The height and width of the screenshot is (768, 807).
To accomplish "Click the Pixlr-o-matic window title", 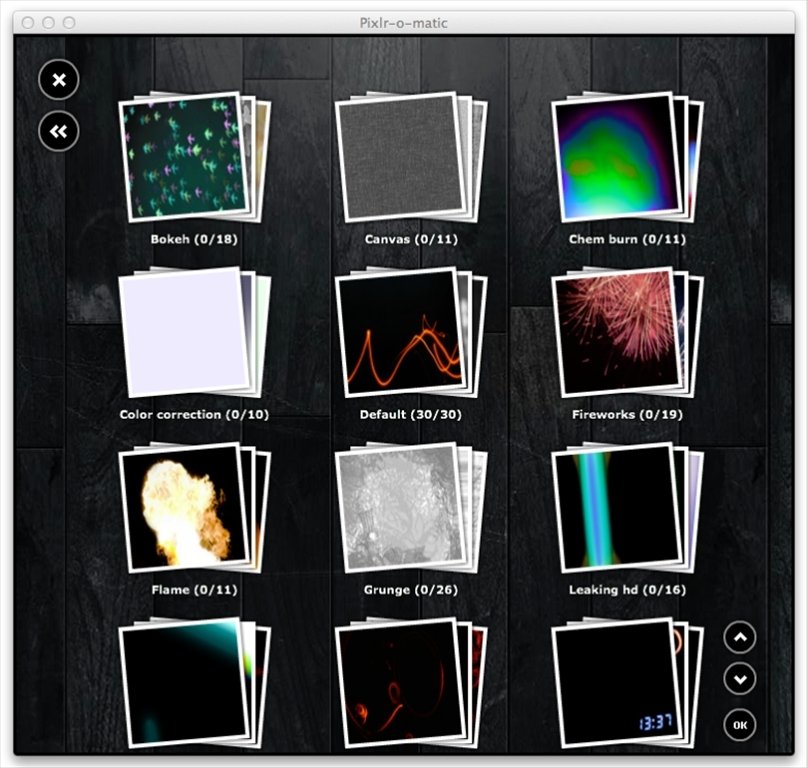I will point(404,23).
